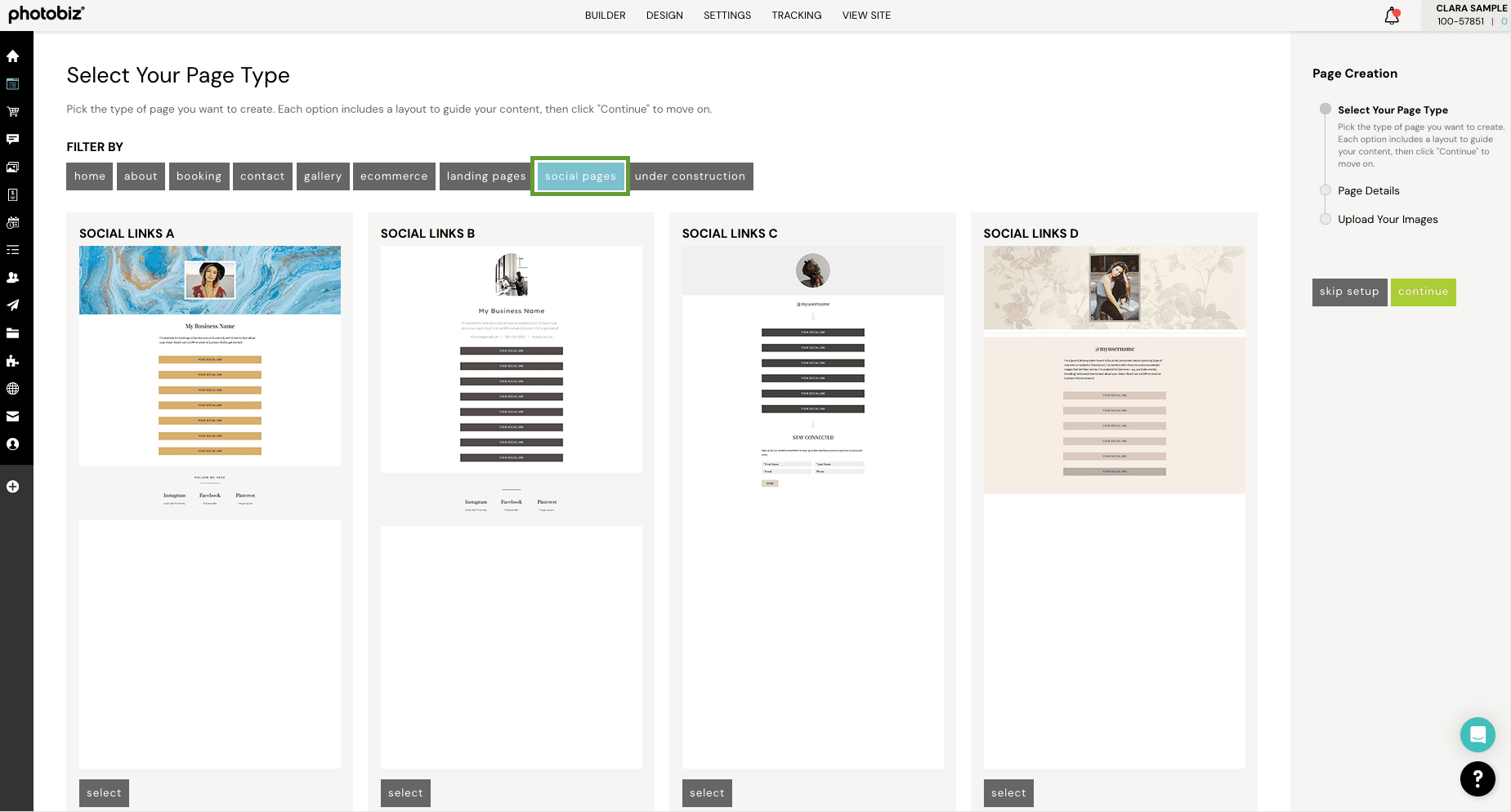1511x812 pixels.
Task: Click the skip setup button
Action: point(1349,292)
